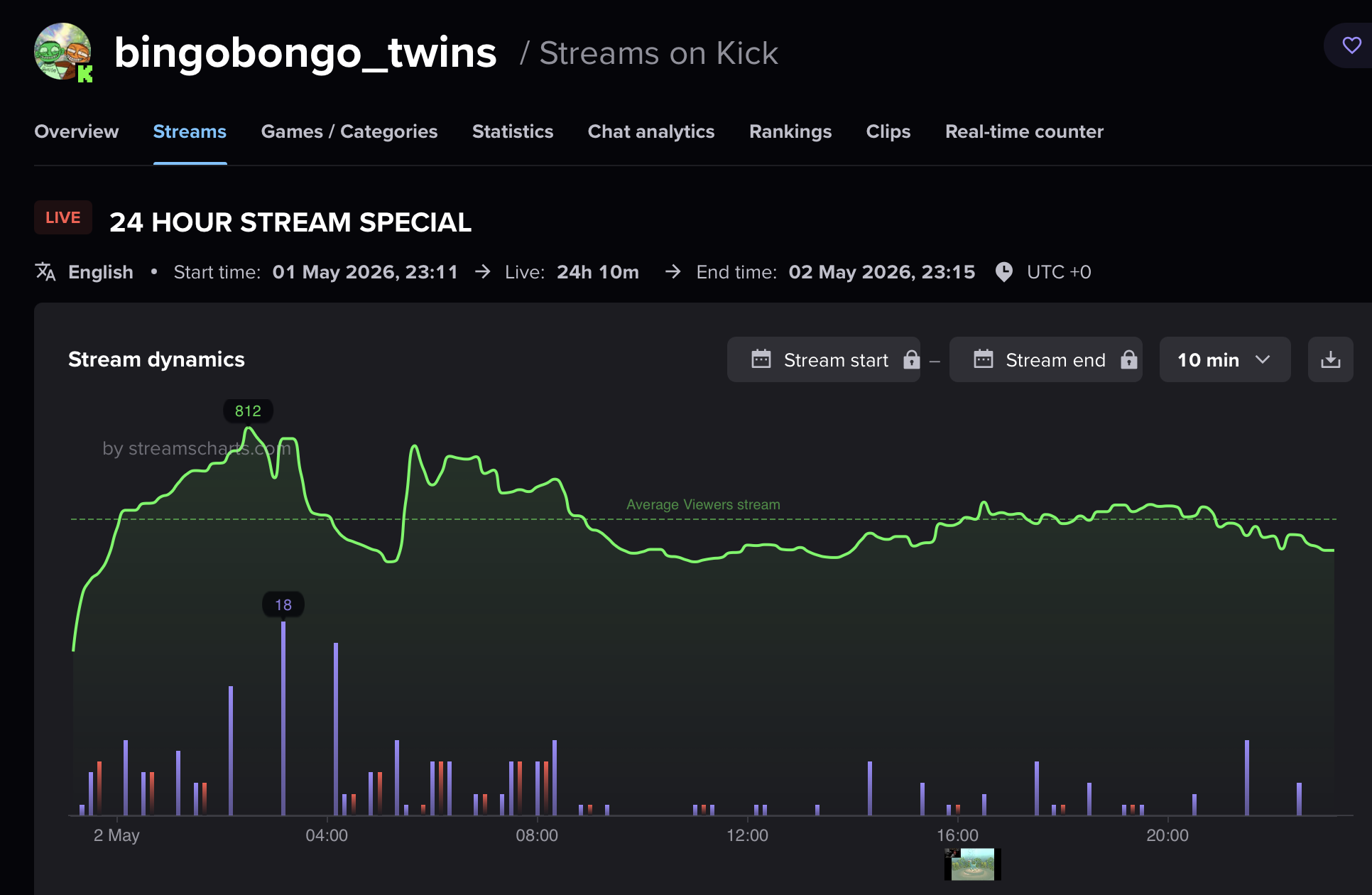Click the 812 peak viewers marker
Viewport: 1372px width, 895px height.
[x=248, y=411]
